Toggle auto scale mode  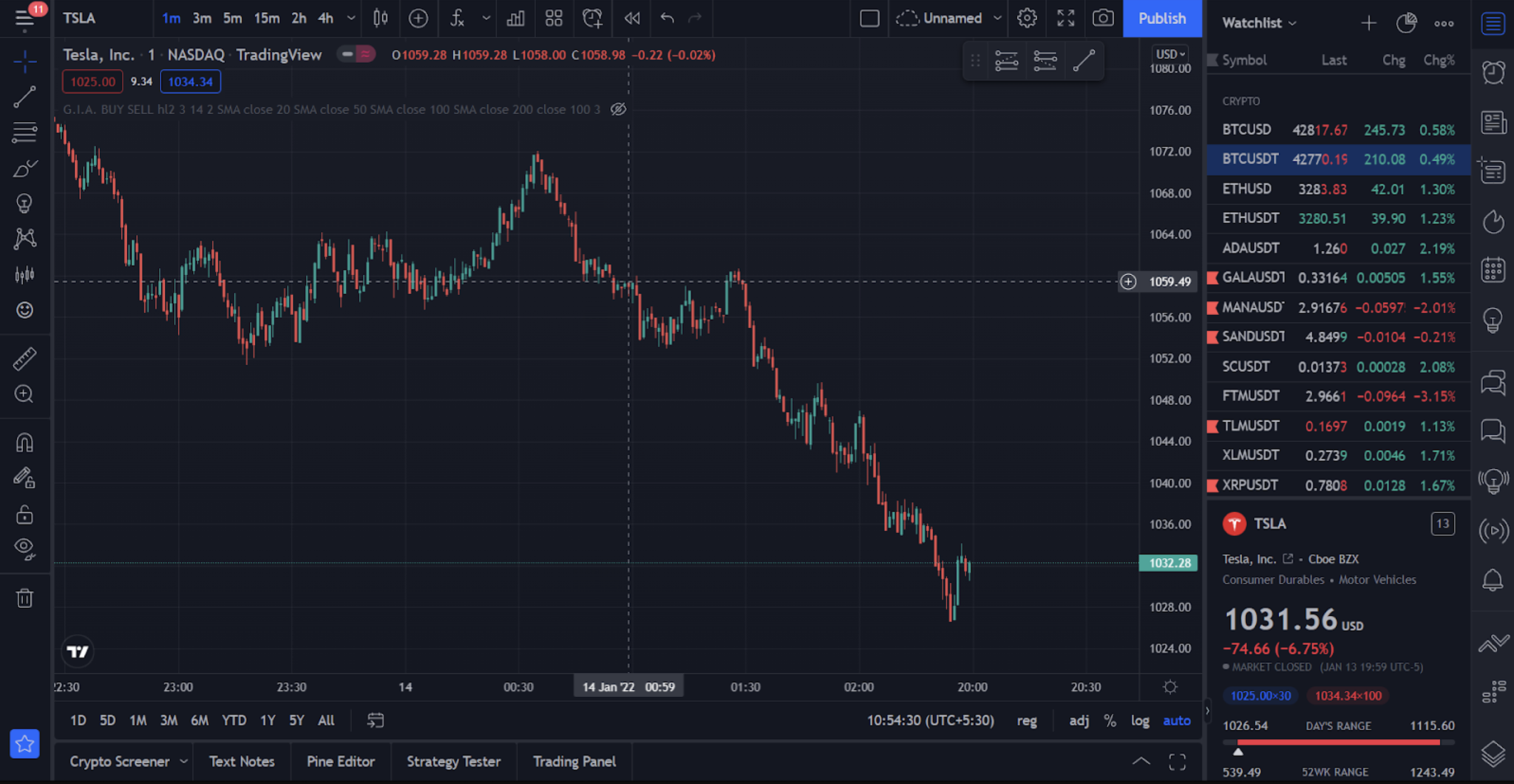(x=1177, y=720)
